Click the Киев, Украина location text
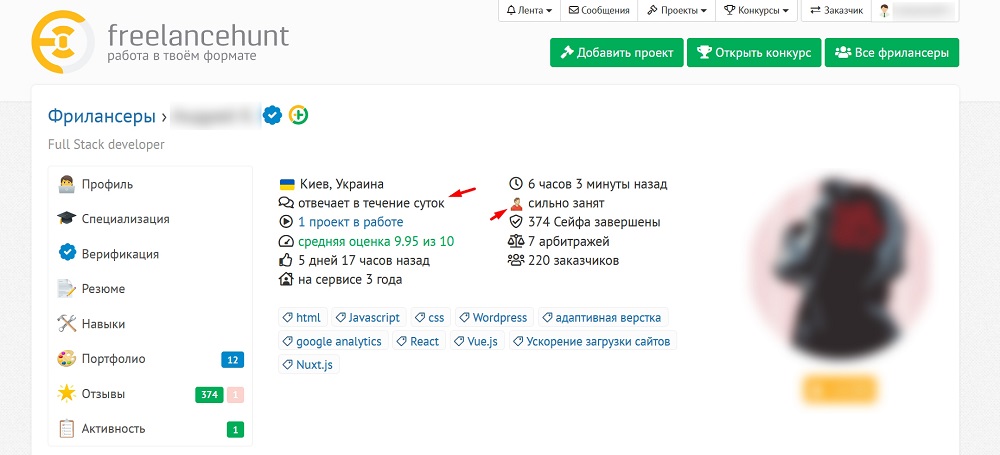1000x455 pixels. [341, 184]
